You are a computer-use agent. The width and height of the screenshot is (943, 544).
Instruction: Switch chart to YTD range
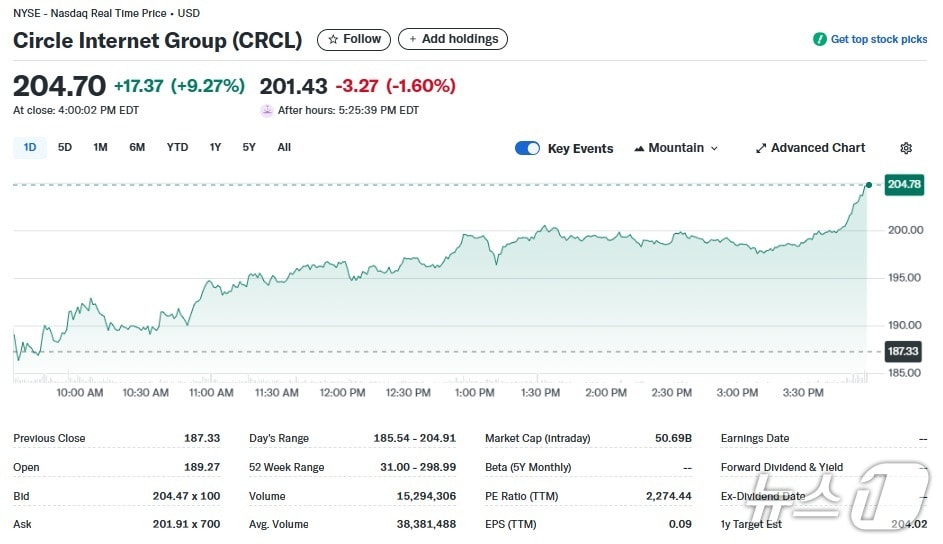click(x=177, y=148)
